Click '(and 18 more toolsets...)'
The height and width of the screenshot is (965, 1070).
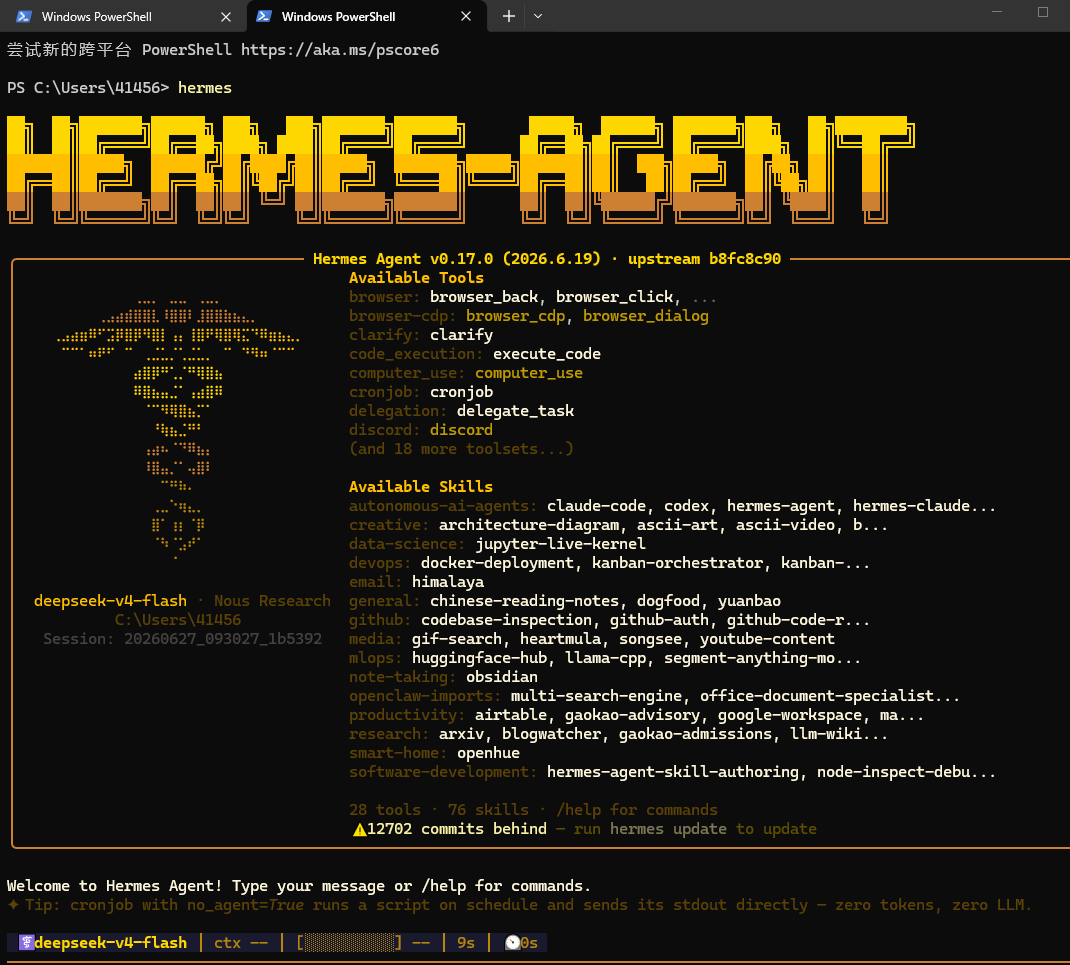[x=461, y=449]
